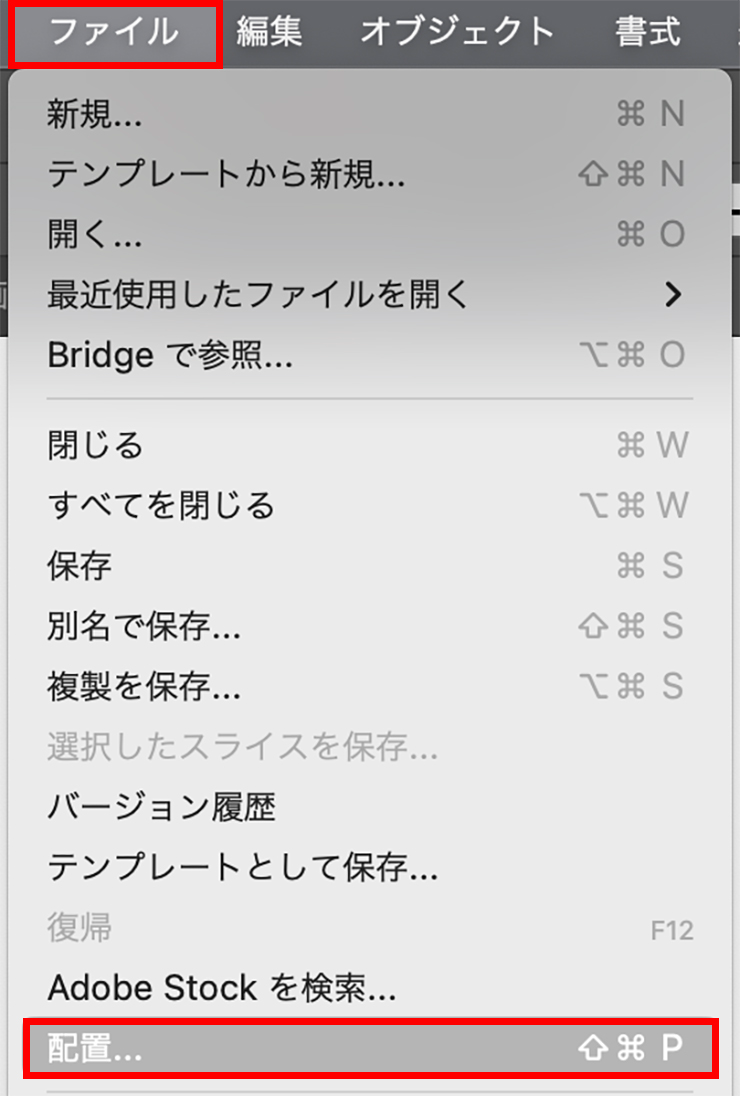Select 新規... to create a document

click(95, 115)
